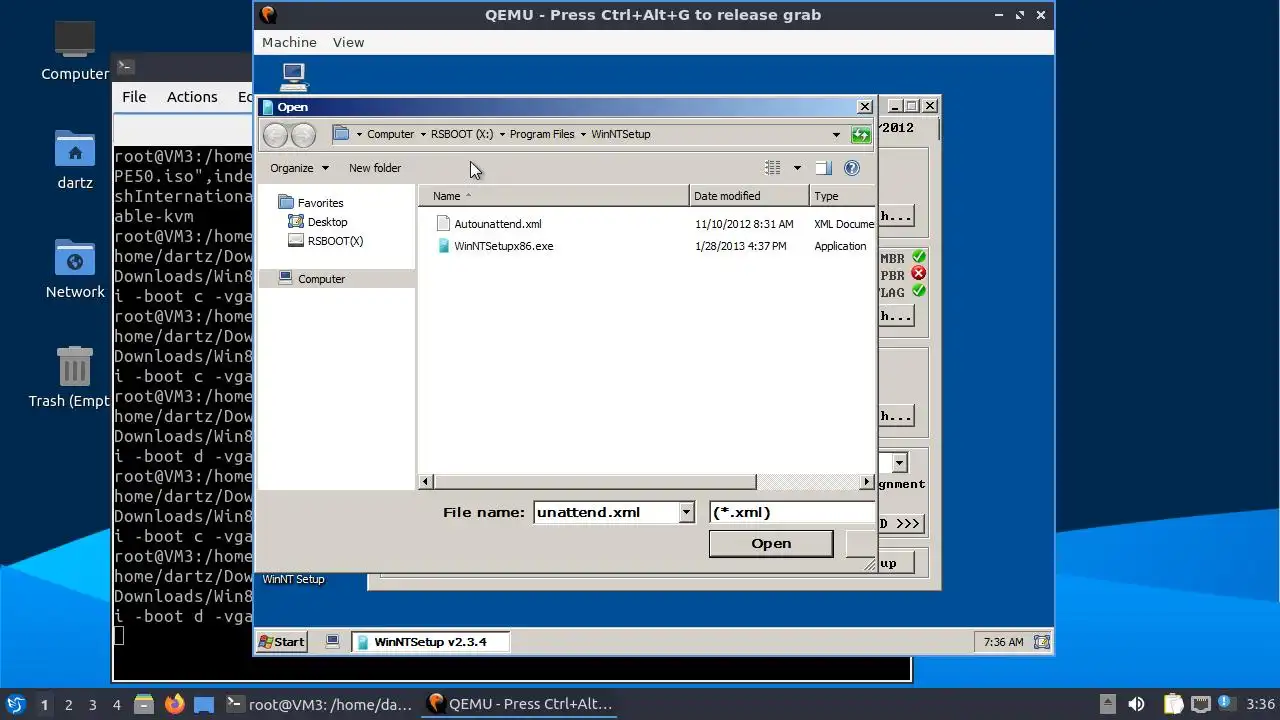This screenshot has width=1280, height=720.
Task: Sort by the Name column header
Action: (554, 196)
